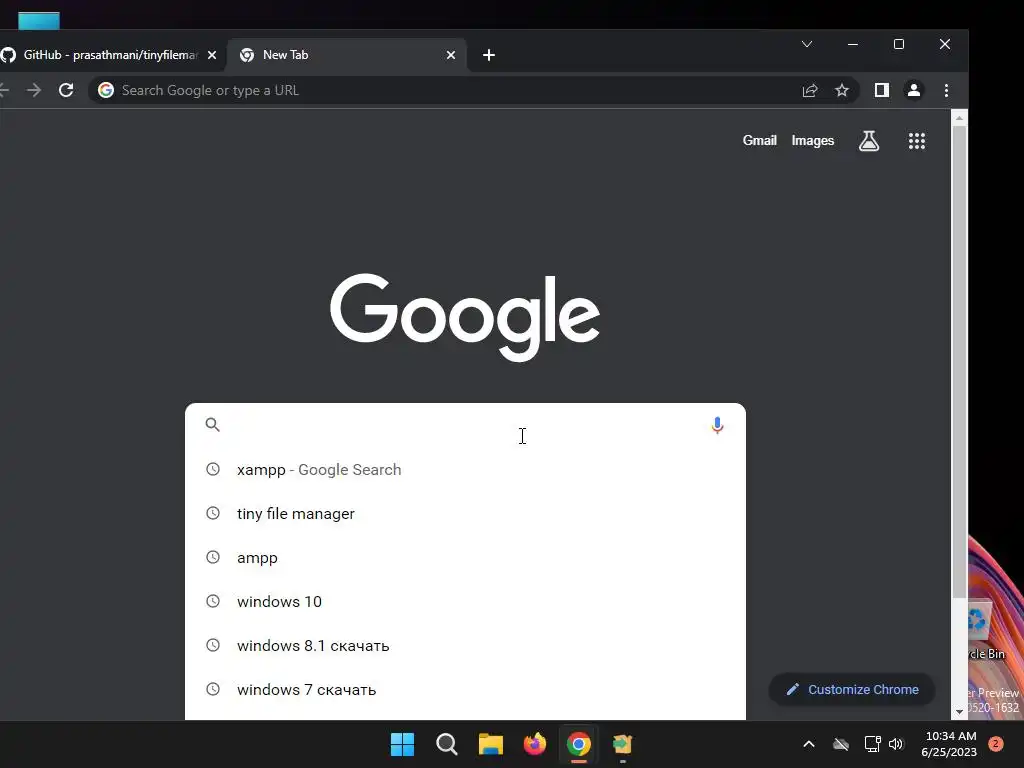Open the tab search dropdown arrow
This screenshot has width=1024, height=768.
pyautogui.click(x=807, y=44)
